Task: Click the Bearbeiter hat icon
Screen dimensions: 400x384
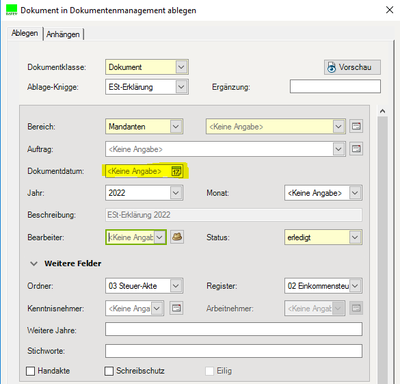Action: 177,237
